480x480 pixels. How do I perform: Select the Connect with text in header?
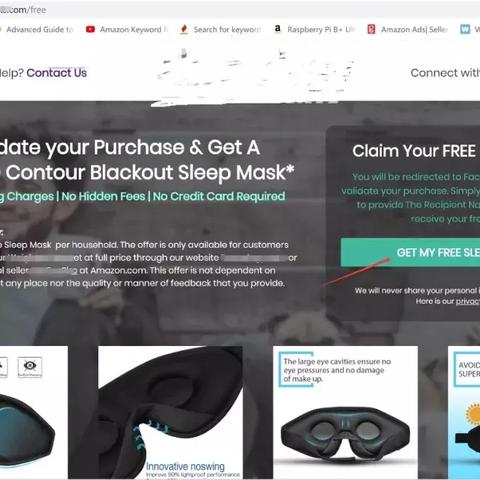pyautogui.click(x=445, y=73)
